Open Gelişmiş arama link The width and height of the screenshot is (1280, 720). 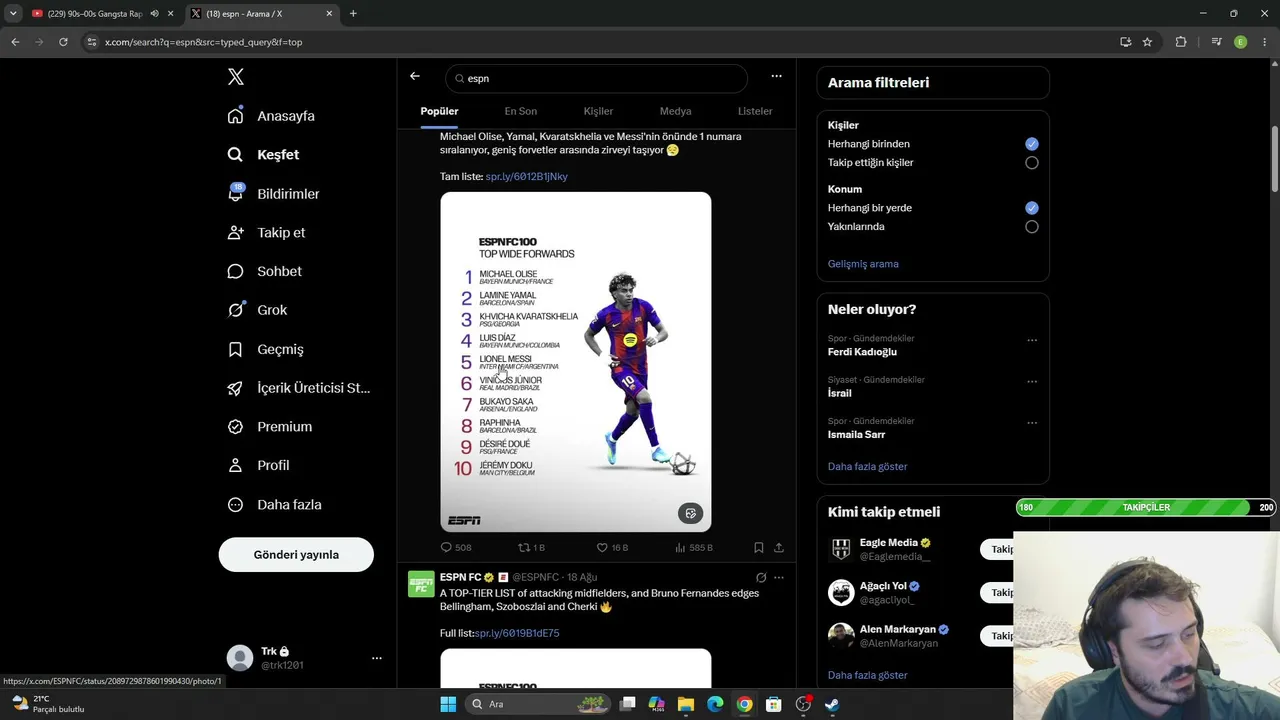coord(863,264)
